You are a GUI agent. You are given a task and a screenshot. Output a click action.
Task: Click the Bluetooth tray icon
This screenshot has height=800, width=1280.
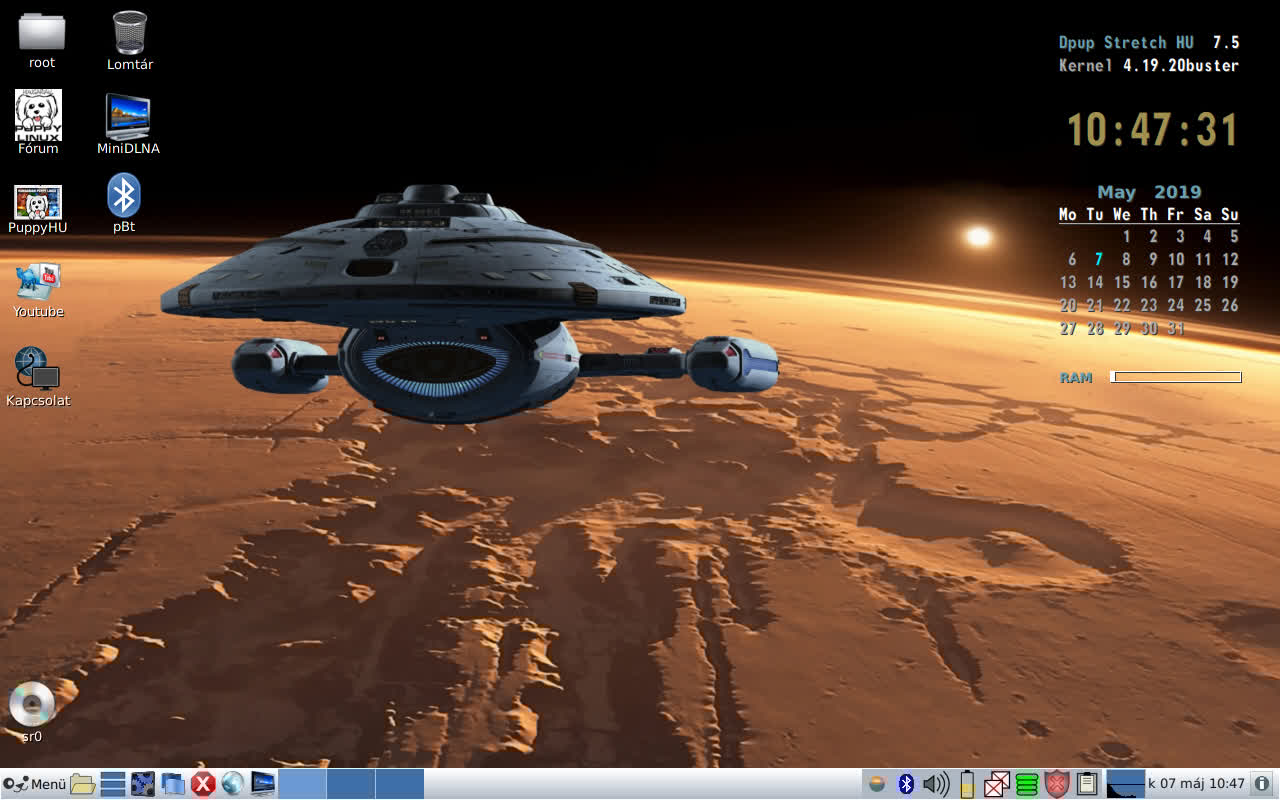(x=906, y=784)
